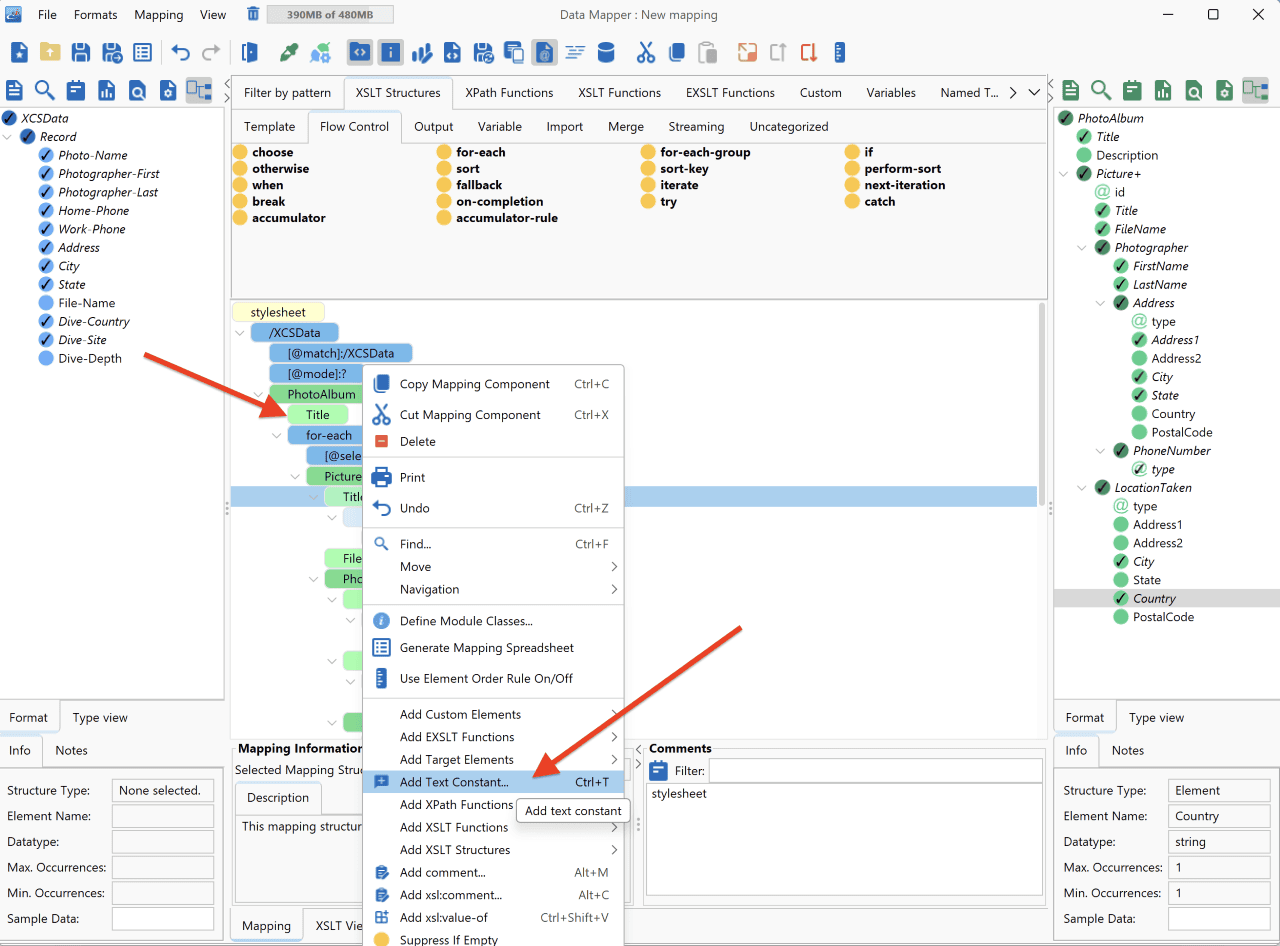The width and height of the screenshot is (1280, 946).
Task: Open the Formats menu in menu bar
Action: pos(95,15)
